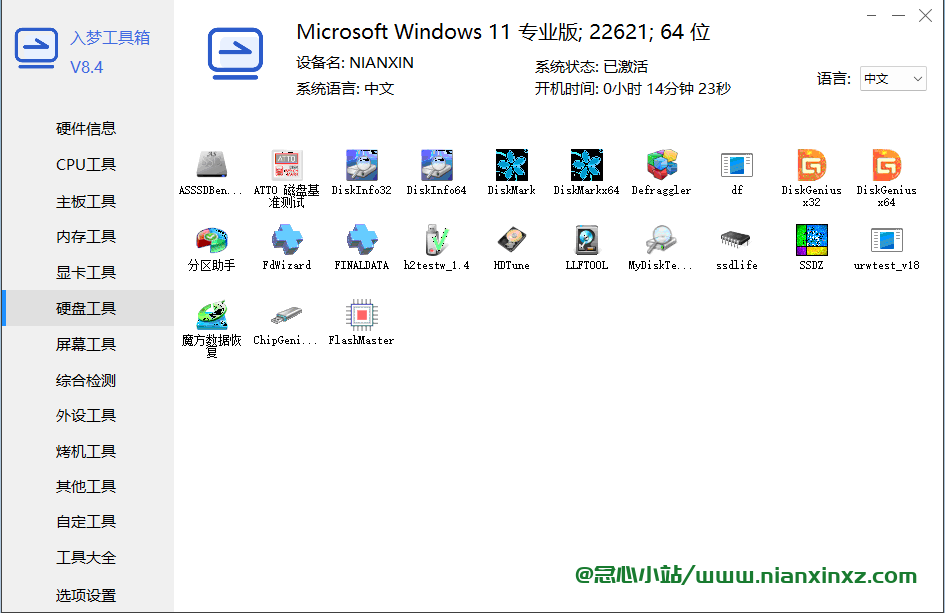Open the FlashMaster icon
The image size is (945, 613).
click(x=362, y=315)
